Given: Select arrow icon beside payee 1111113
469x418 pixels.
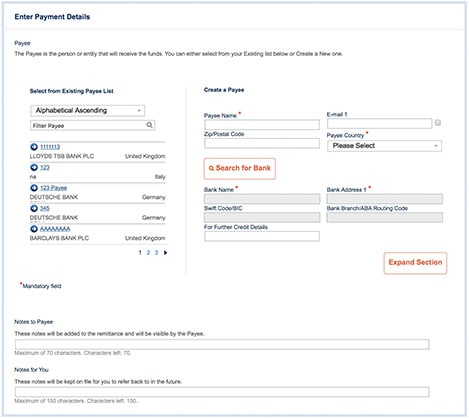Looking at the screenshot, I should [34, 147].
